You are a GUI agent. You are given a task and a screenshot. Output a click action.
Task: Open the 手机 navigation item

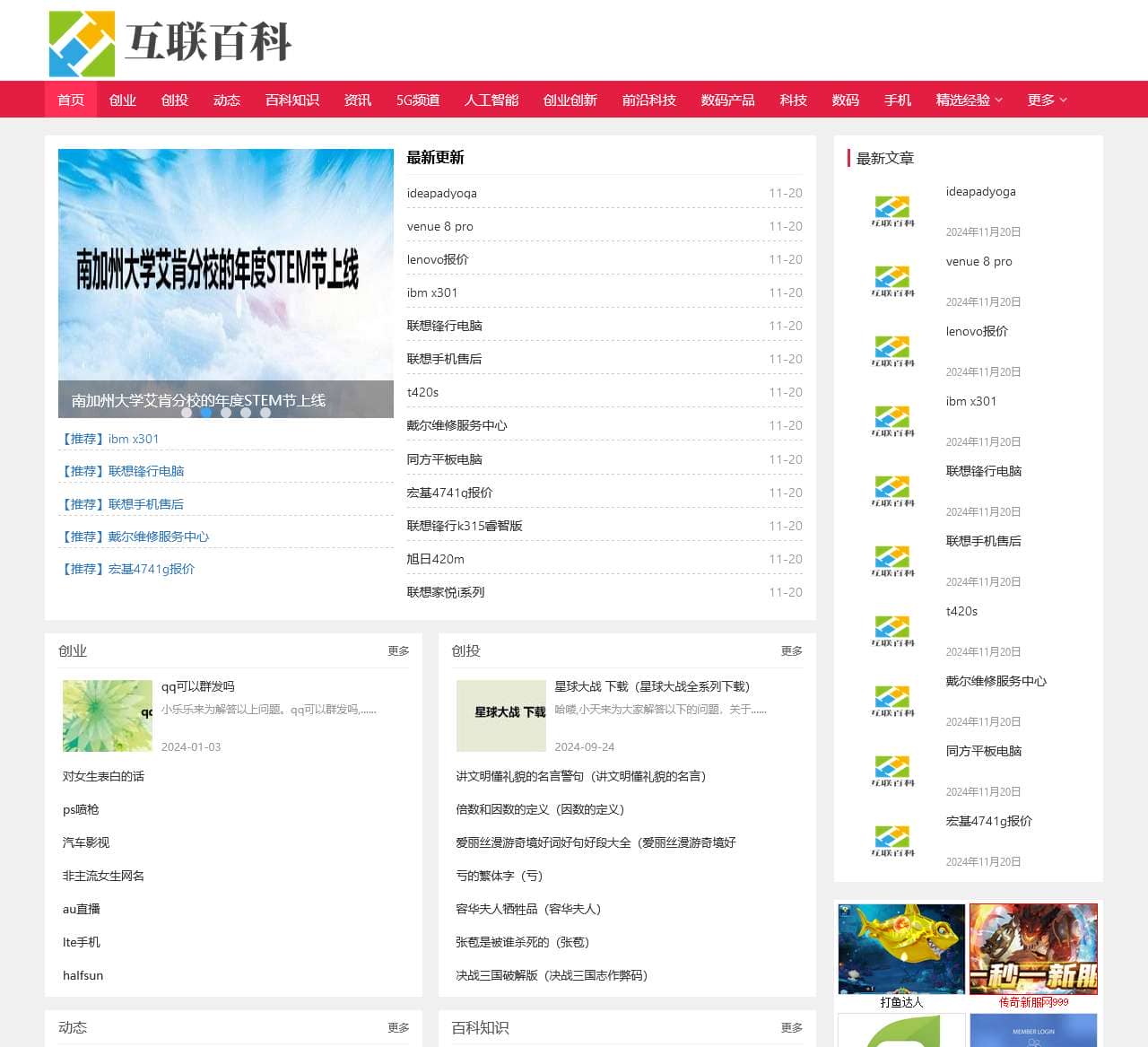(x=898, y=100)
